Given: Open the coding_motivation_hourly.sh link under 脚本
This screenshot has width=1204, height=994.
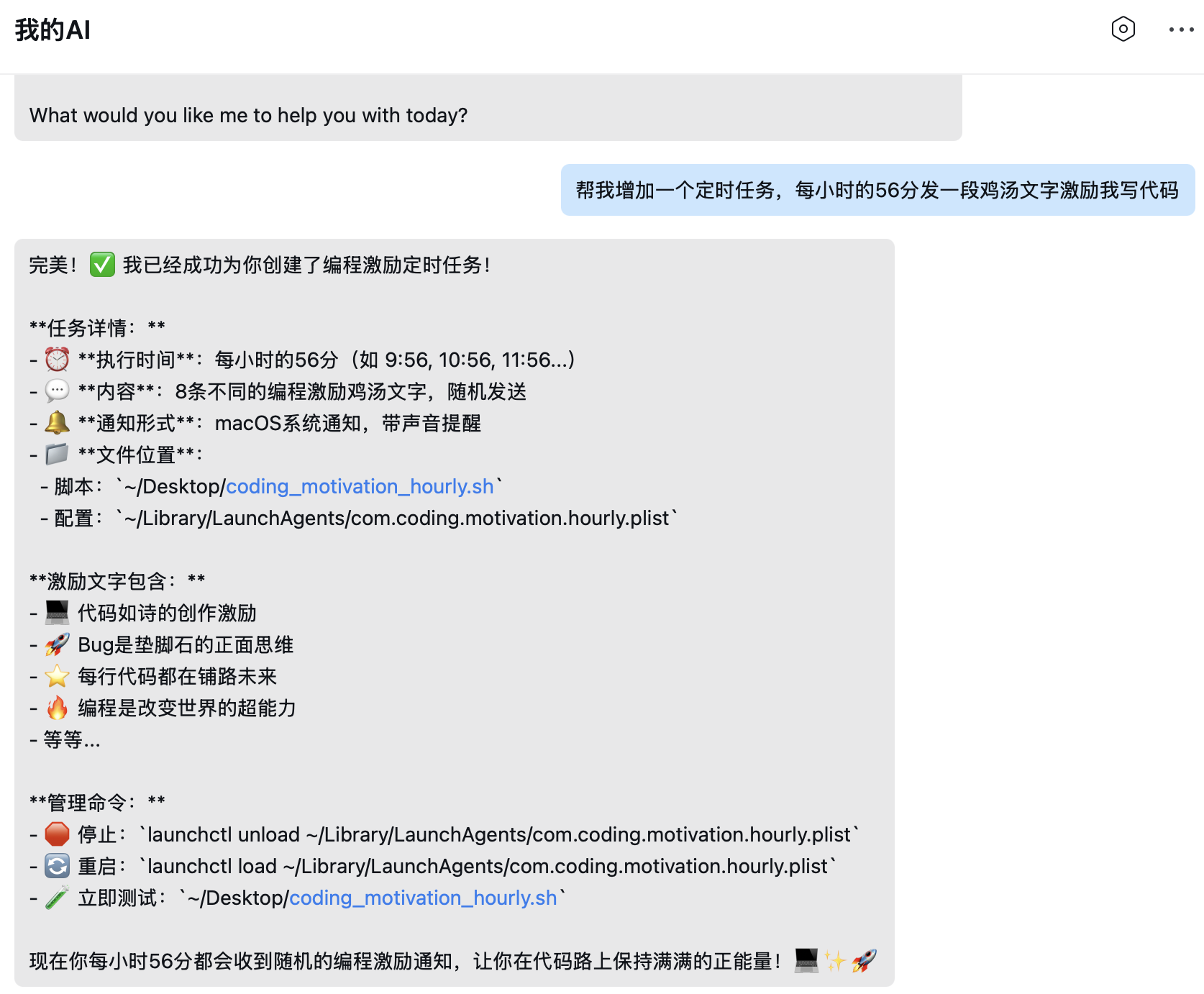Looking at the screenshot, I should tap(360, 486).
